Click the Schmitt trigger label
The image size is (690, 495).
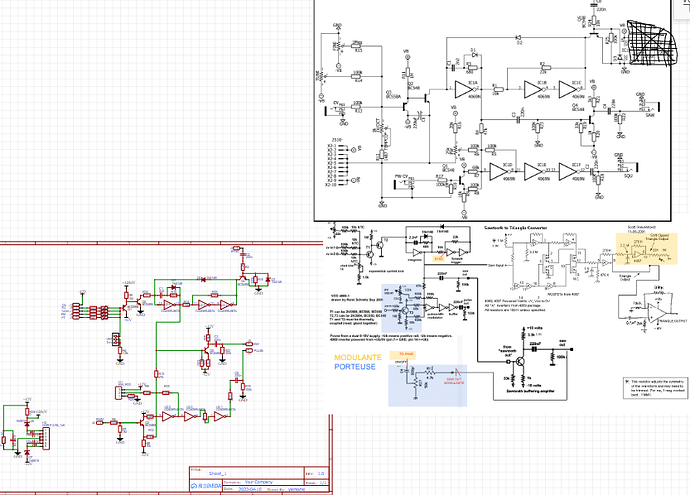(458, 260)
